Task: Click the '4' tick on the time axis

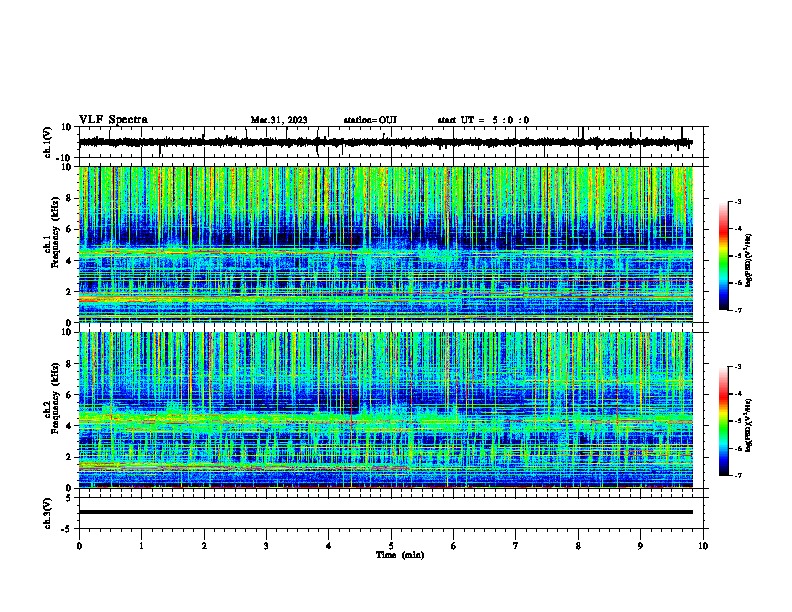Action: [329, 546]
